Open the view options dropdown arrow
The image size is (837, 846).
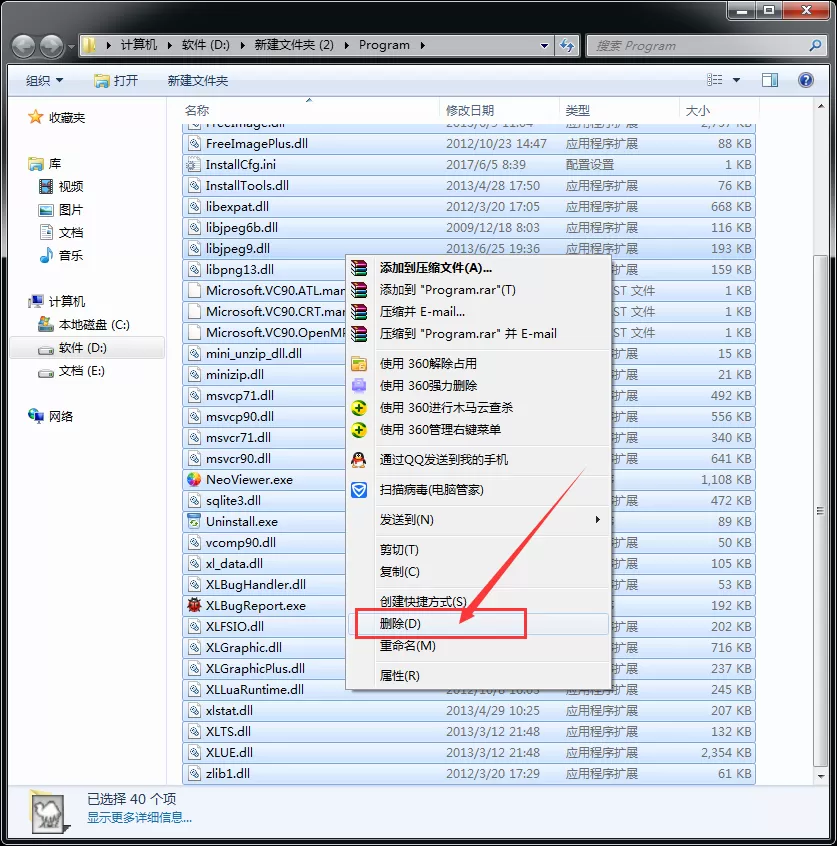coord(736,80)
